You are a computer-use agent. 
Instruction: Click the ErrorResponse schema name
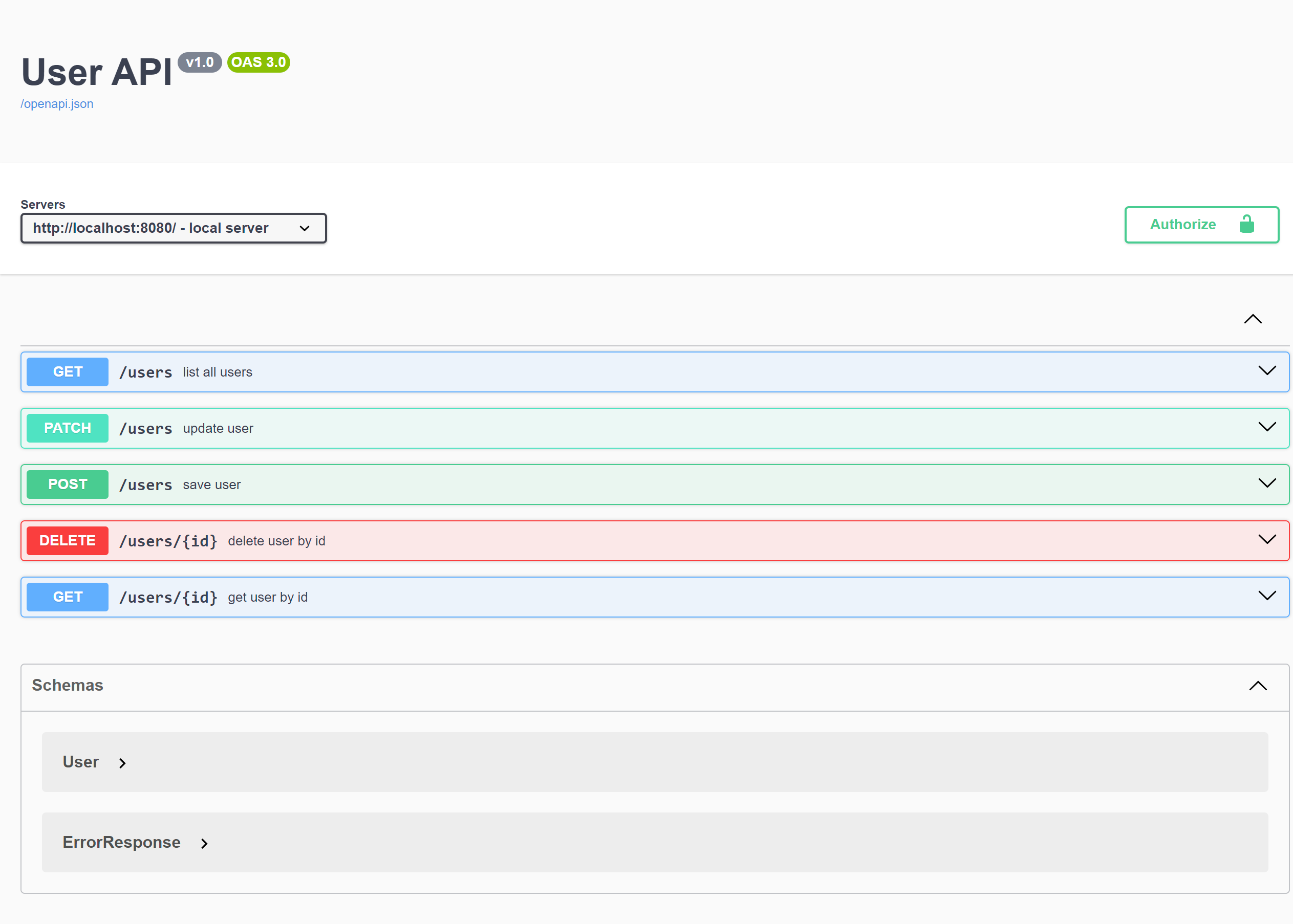122,843
